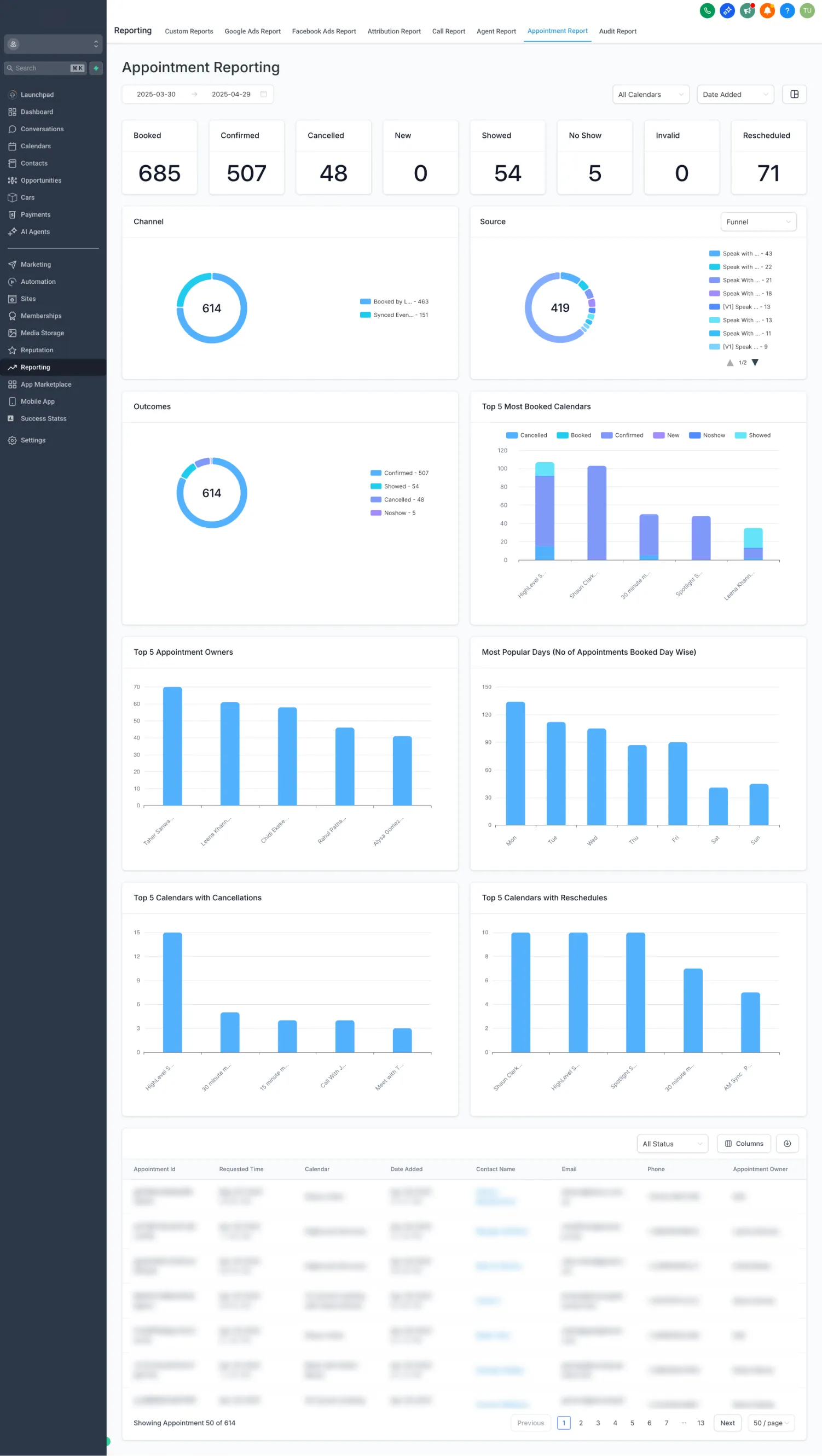The width and height of the screenshot is (822, 1456).
Task: Open Reputation star in sidebar
Action: tap(37, 350)
